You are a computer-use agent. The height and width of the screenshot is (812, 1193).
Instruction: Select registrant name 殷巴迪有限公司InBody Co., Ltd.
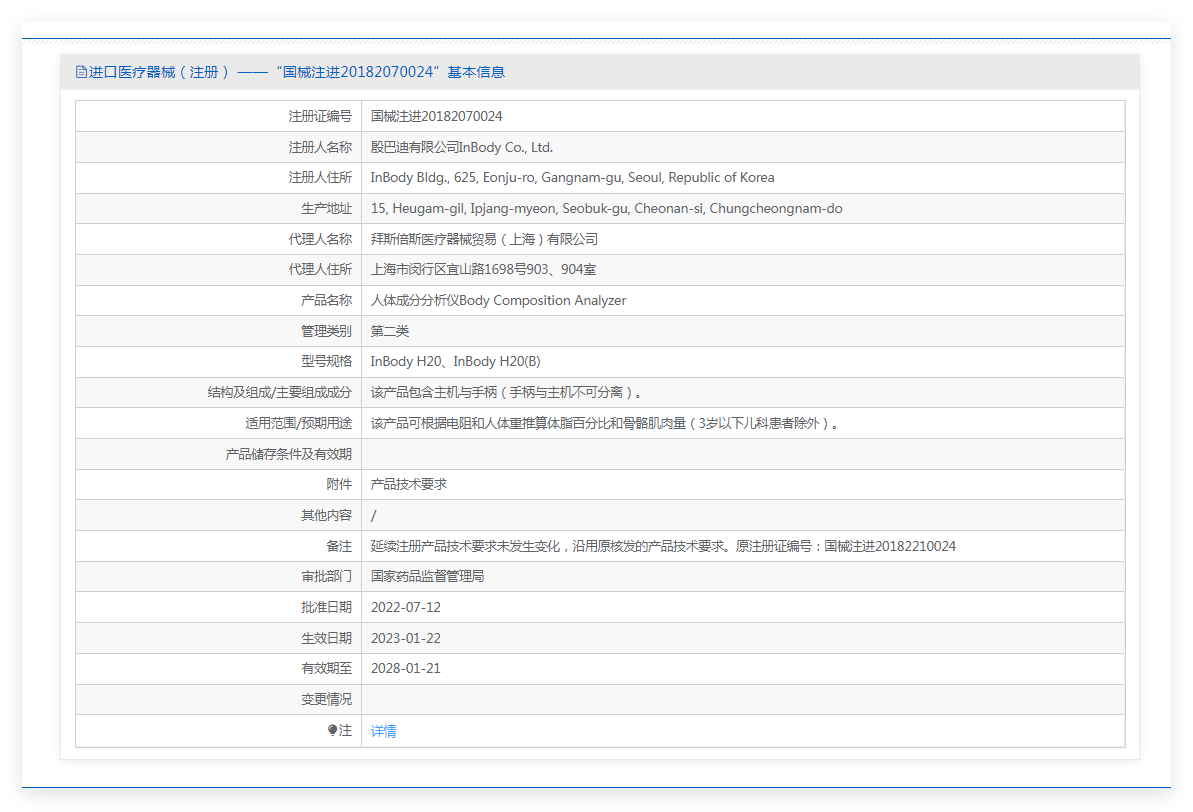[462, 148]
